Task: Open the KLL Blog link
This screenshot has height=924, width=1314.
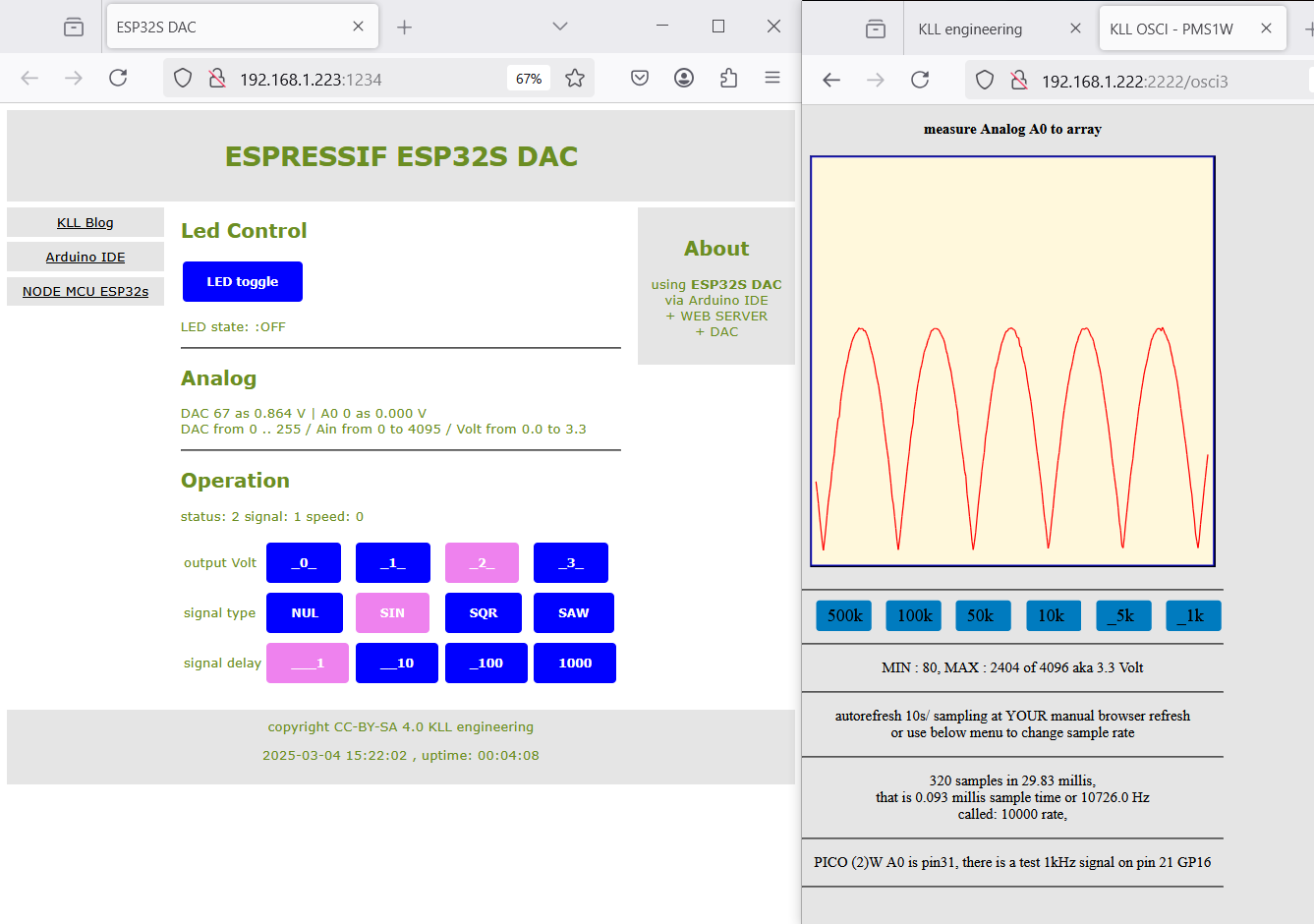Action: 86,222
